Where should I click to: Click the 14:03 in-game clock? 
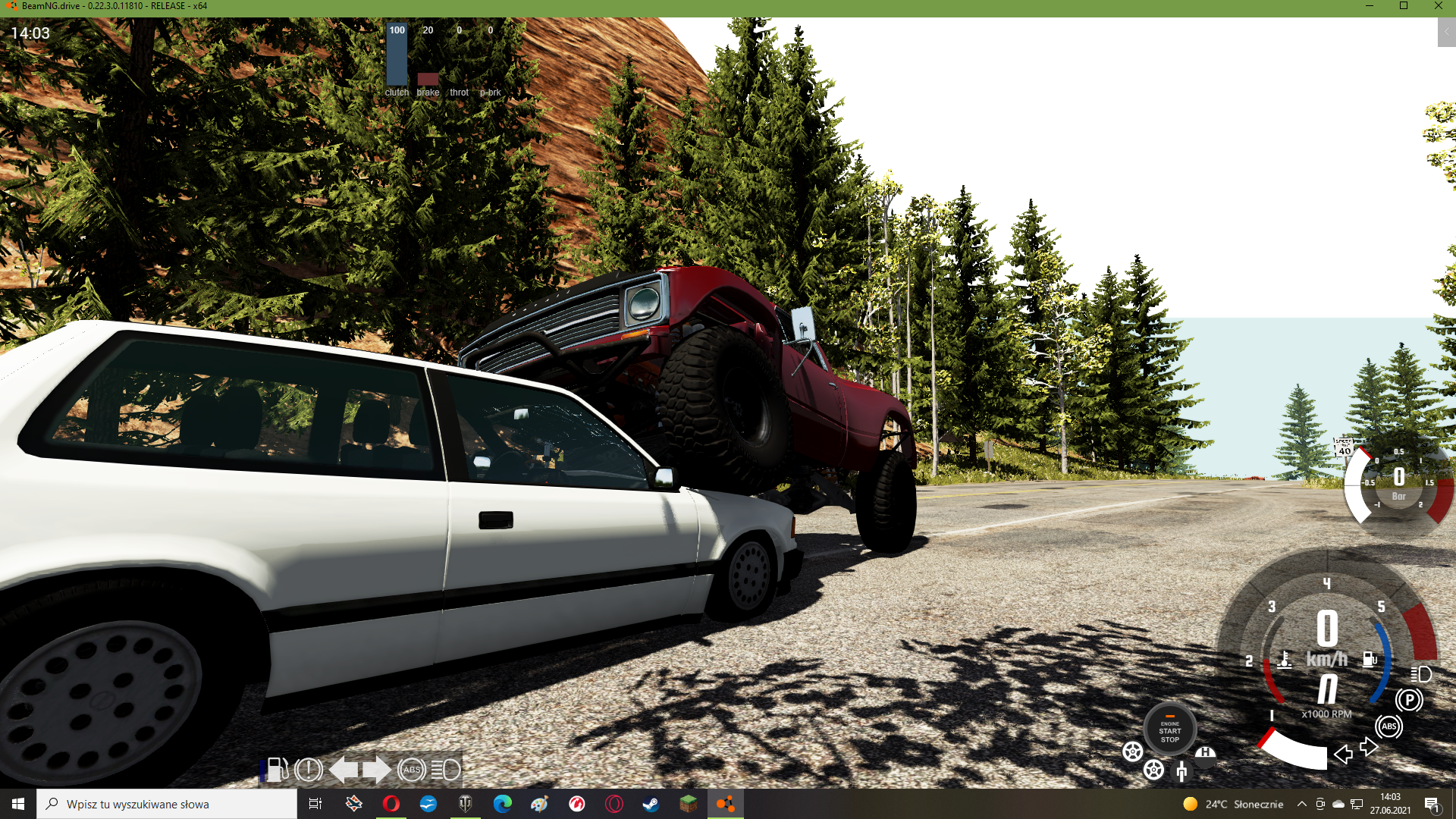click(30, 33)
